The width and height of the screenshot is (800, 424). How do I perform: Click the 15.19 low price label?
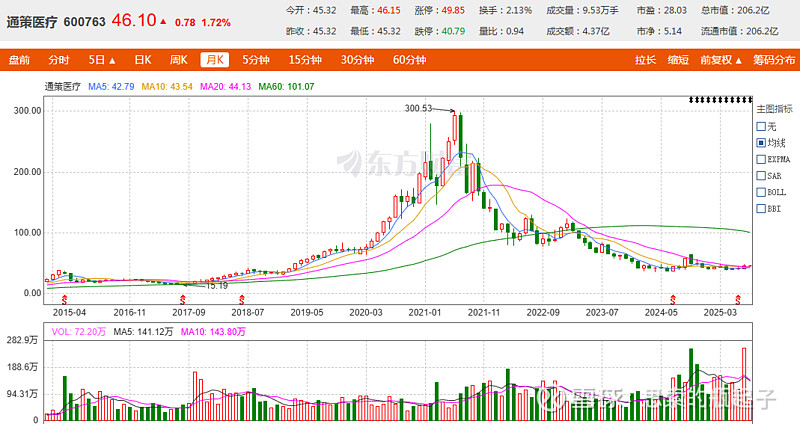tap(216, 286)
